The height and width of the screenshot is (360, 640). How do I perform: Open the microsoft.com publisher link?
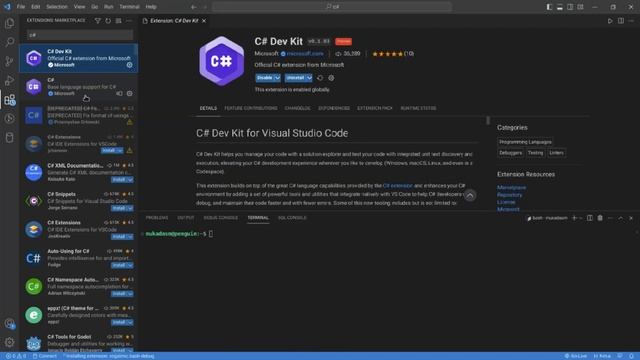pos(305,53)
